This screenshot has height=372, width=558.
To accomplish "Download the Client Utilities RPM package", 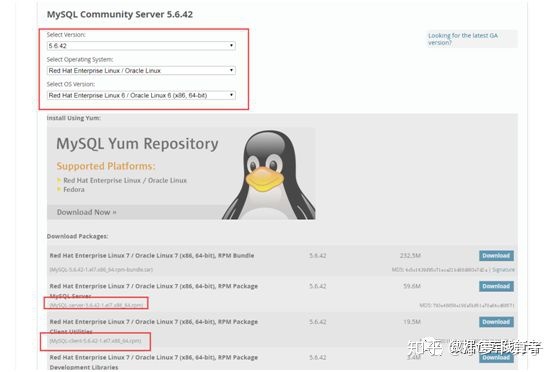I will coord(496,322).
